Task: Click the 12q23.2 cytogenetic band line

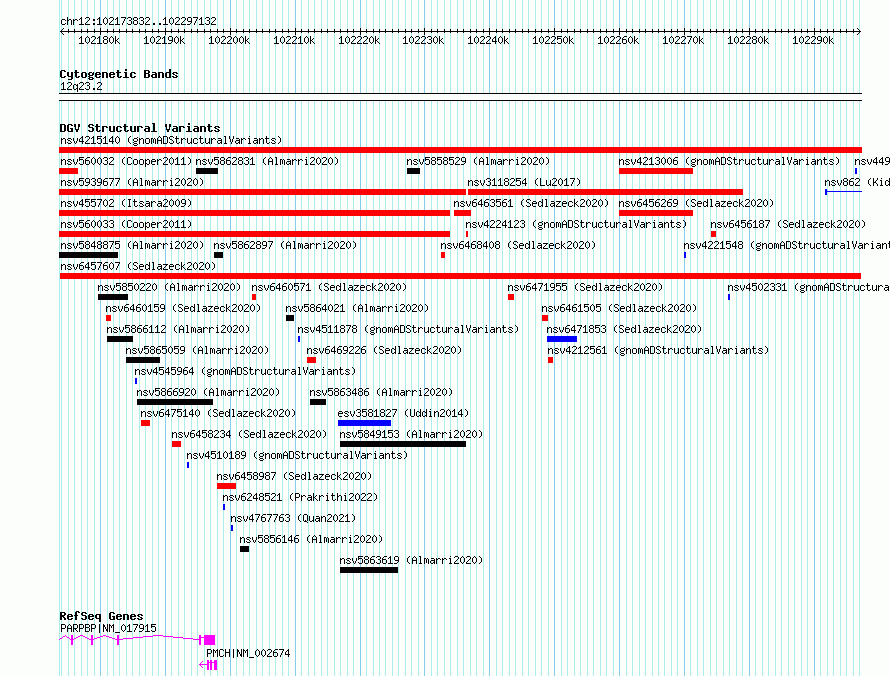Action: click(460, 97)
